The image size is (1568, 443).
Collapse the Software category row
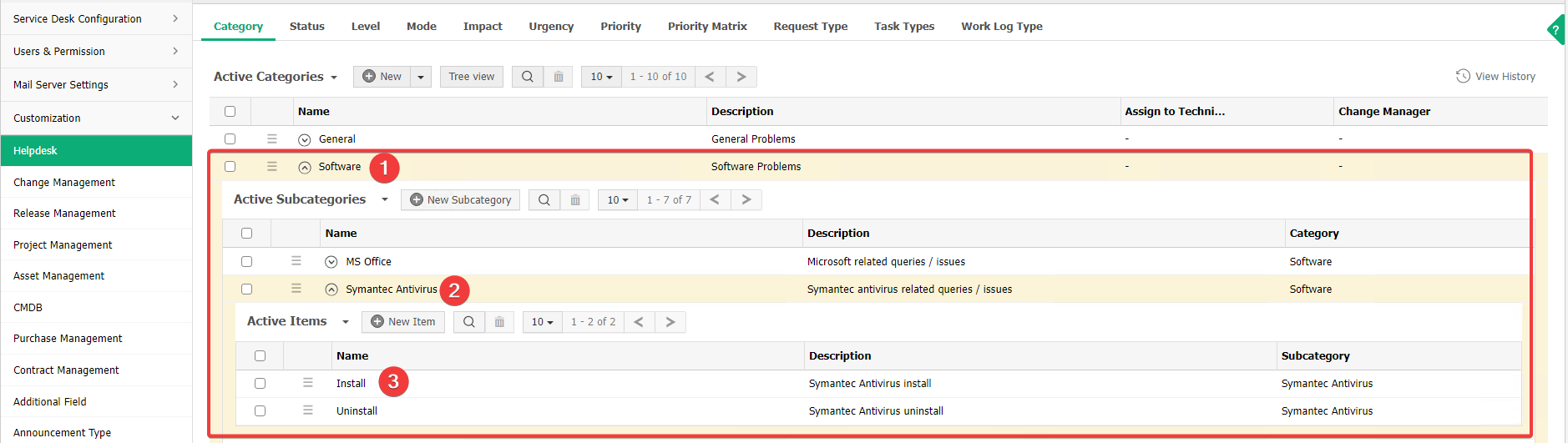pos(305,168)
